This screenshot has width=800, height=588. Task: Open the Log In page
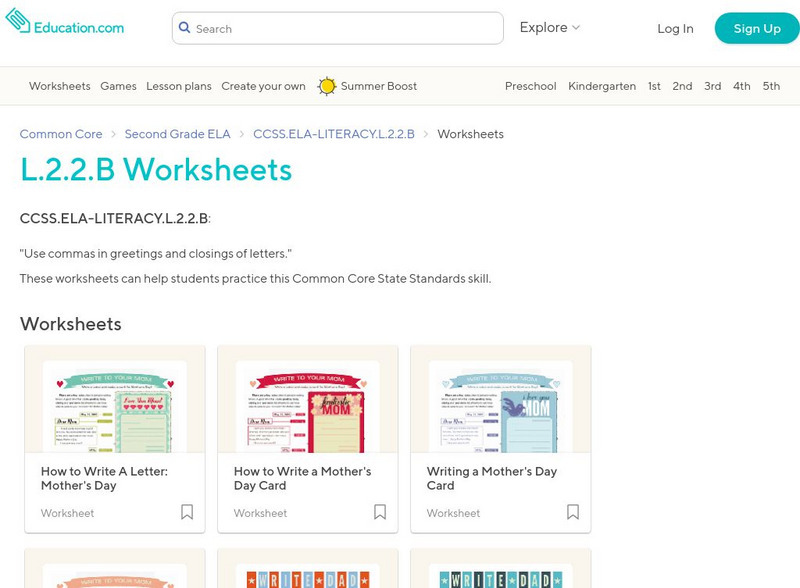tap(675, 29)
